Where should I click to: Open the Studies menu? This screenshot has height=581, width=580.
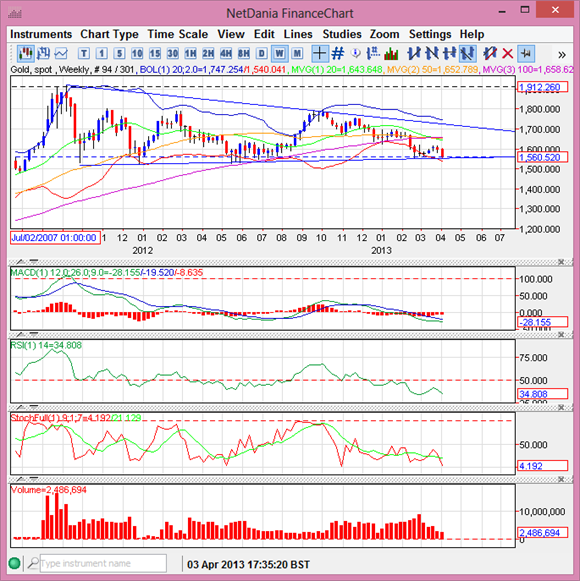coord(342,34)
